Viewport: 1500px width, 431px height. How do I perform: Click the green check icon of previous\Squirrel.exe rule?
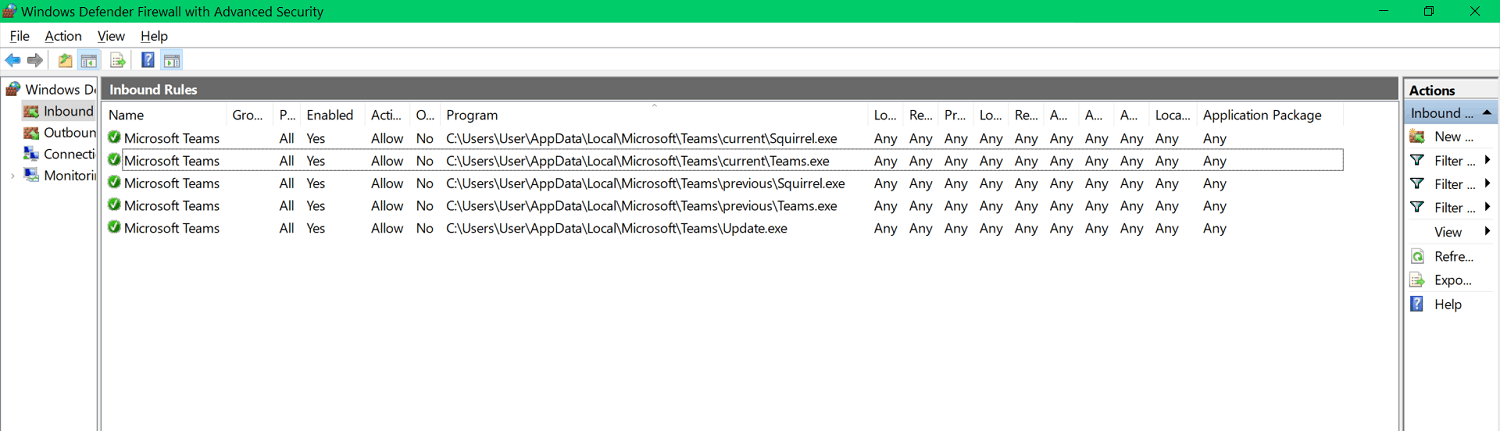click(114, 183)
